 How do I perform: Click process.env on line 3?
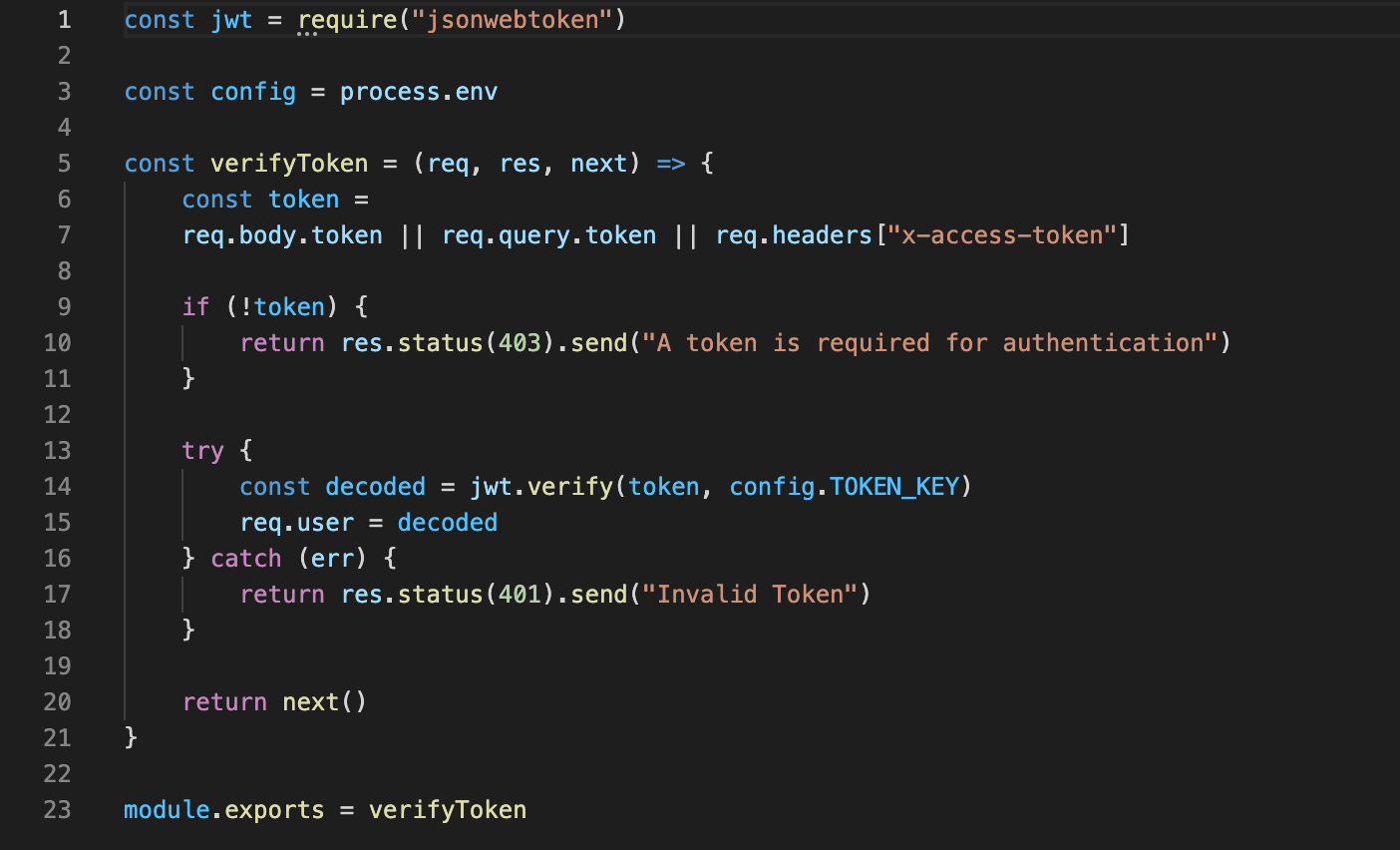(x=419, y=92)
